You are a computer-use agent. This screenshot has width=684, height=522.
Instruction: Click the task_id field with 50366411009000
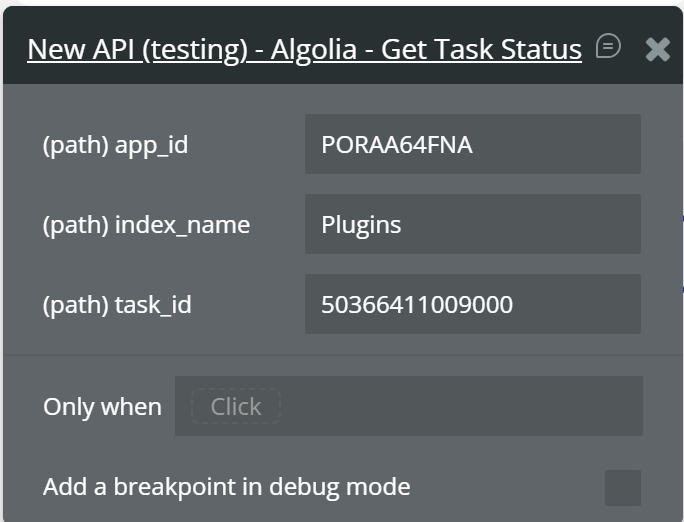point(472,304)
